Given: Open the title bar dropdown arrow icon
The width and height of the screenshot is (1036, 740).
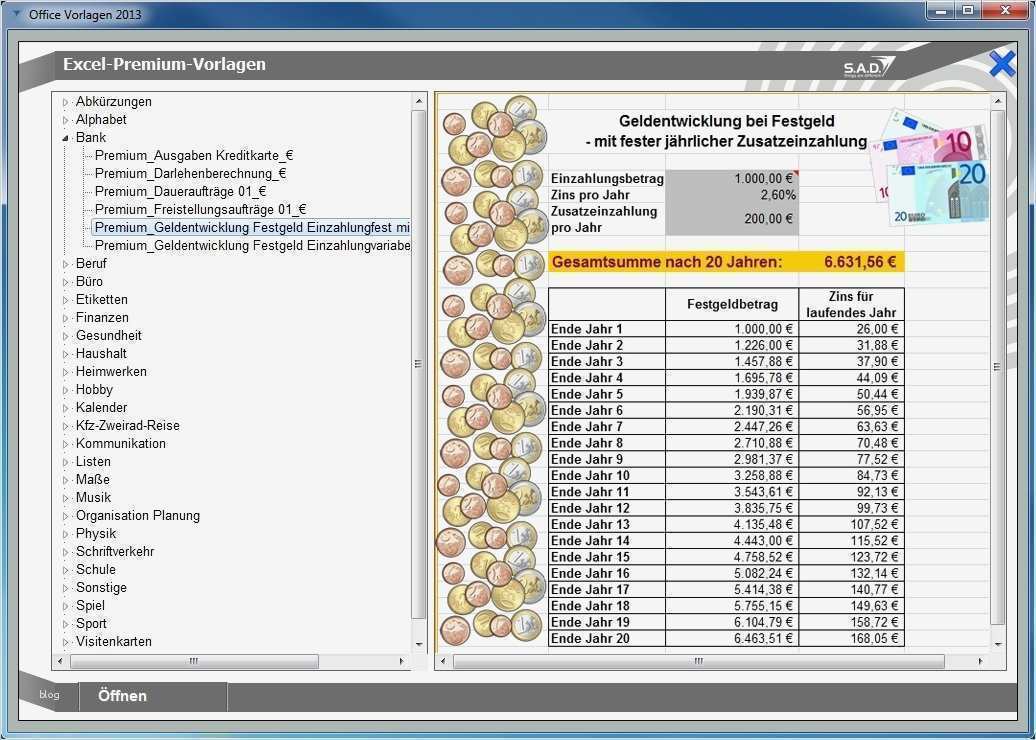Looking at the screenshot, I should [17, 13].
